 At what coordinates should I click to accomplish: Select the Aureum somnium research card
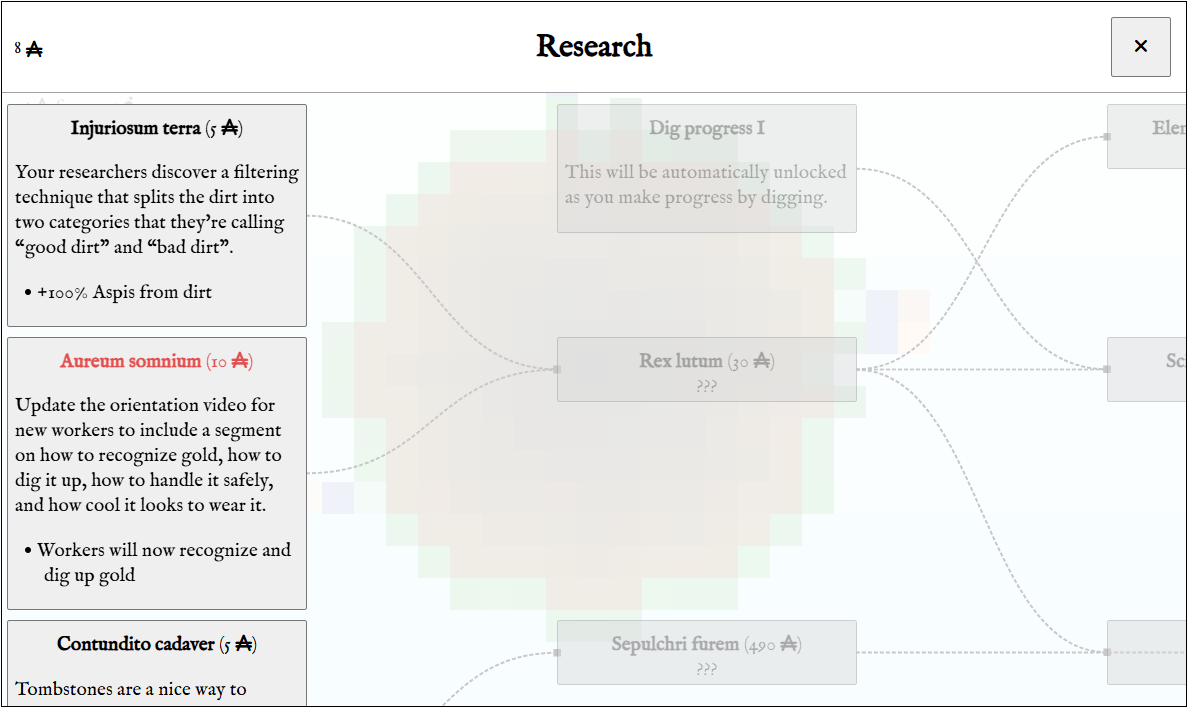pos(157,473)
